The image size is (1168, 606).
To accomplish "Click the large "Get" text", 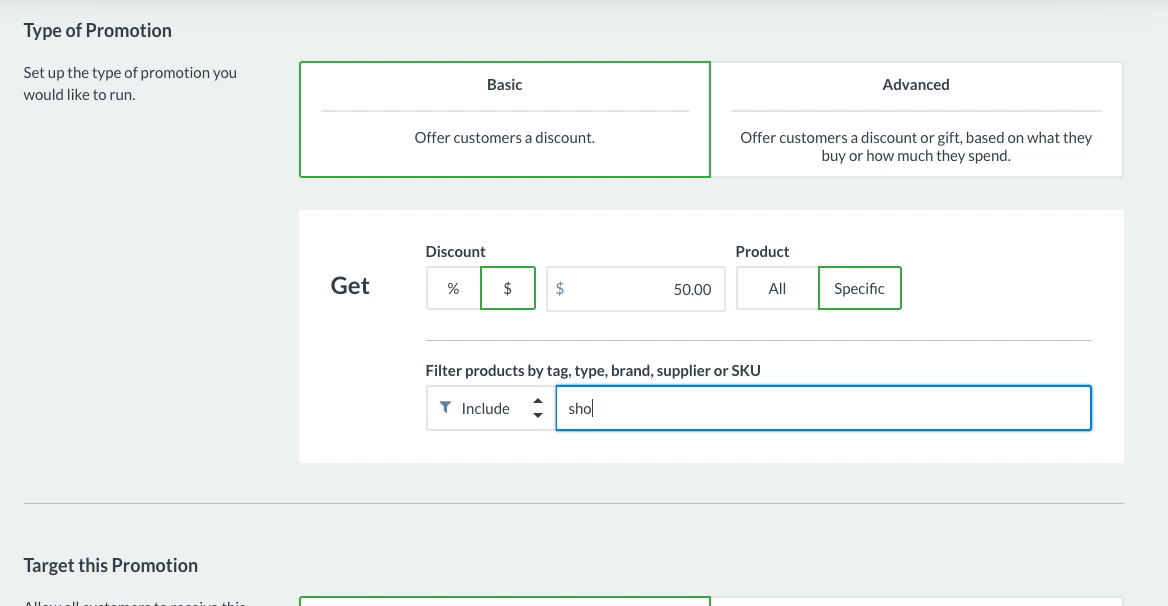I will point(350,286).
